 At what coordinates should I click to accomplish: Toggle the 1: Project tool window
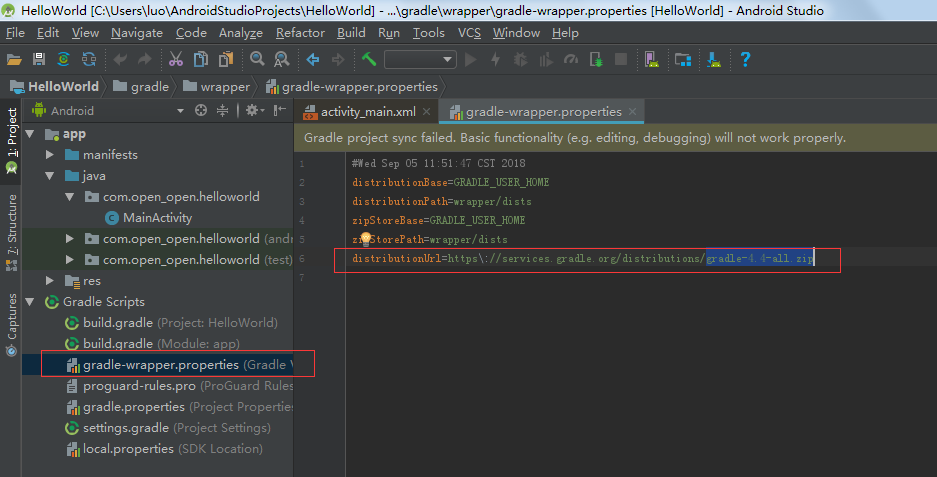pyautogui.click(x=11, y=140)
